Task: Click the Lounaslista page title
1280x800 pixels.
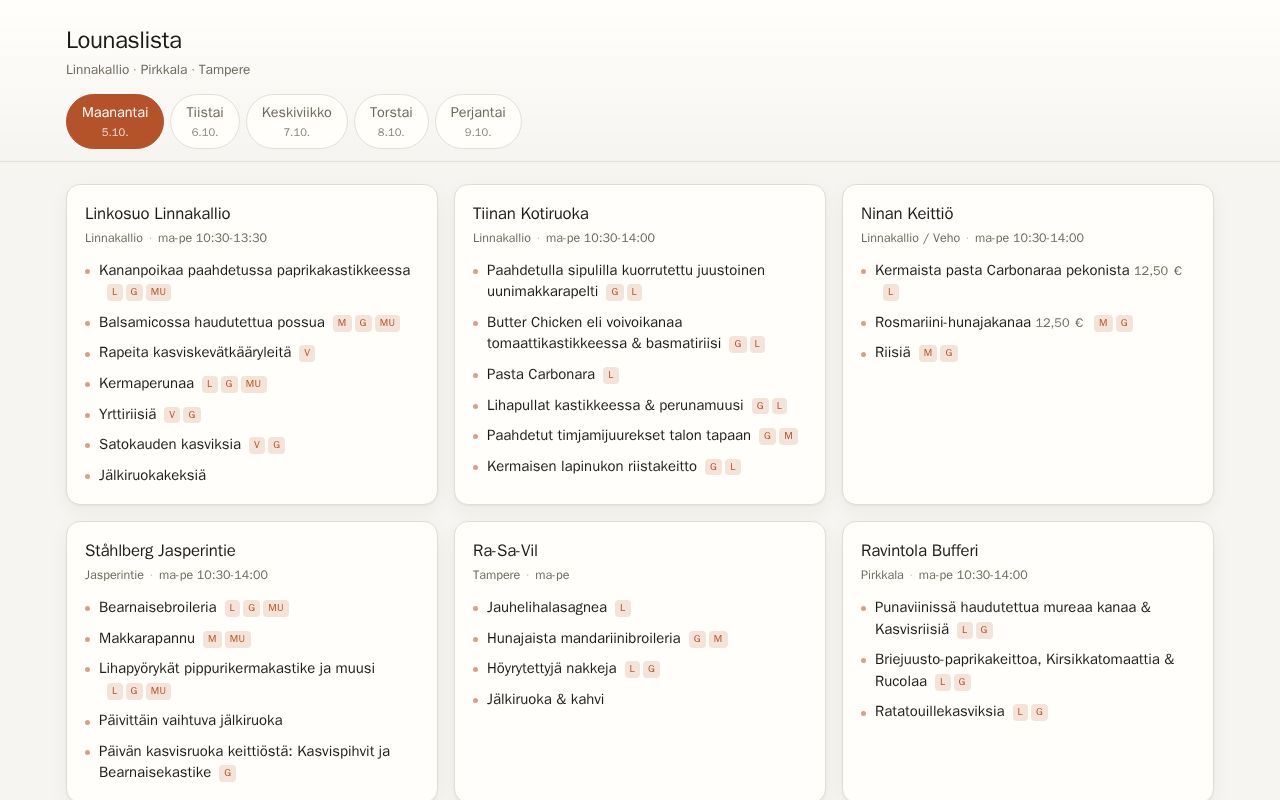Action: tap(124, 40)
